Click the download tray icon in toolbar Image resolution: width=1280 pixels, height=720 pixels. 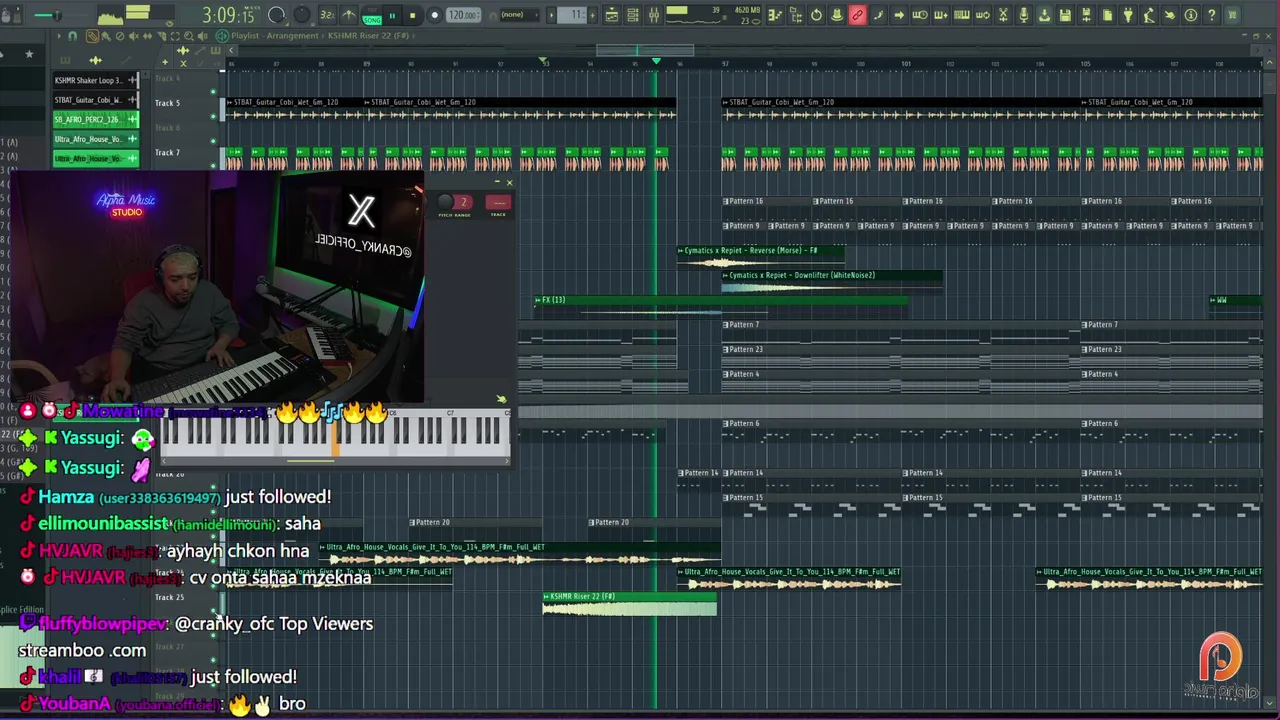tap(1044, 15)
